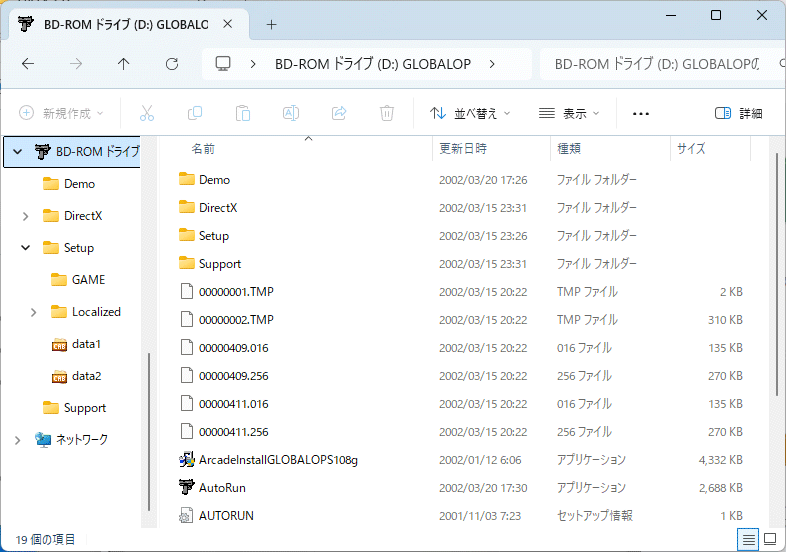Add a new tab with the plus button

click(x=271, y=25)
